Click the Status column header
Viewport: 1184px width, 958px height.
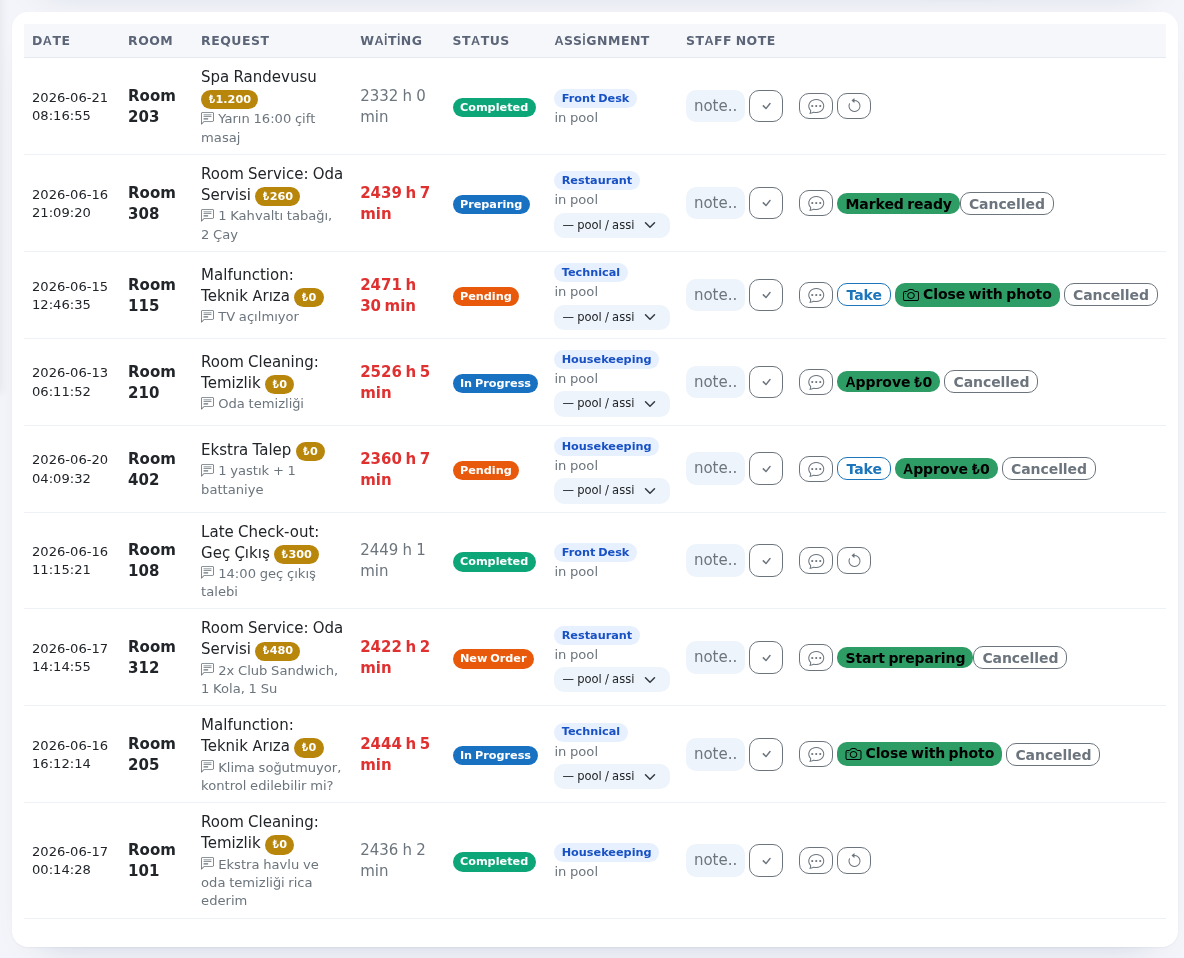(481, 41)
